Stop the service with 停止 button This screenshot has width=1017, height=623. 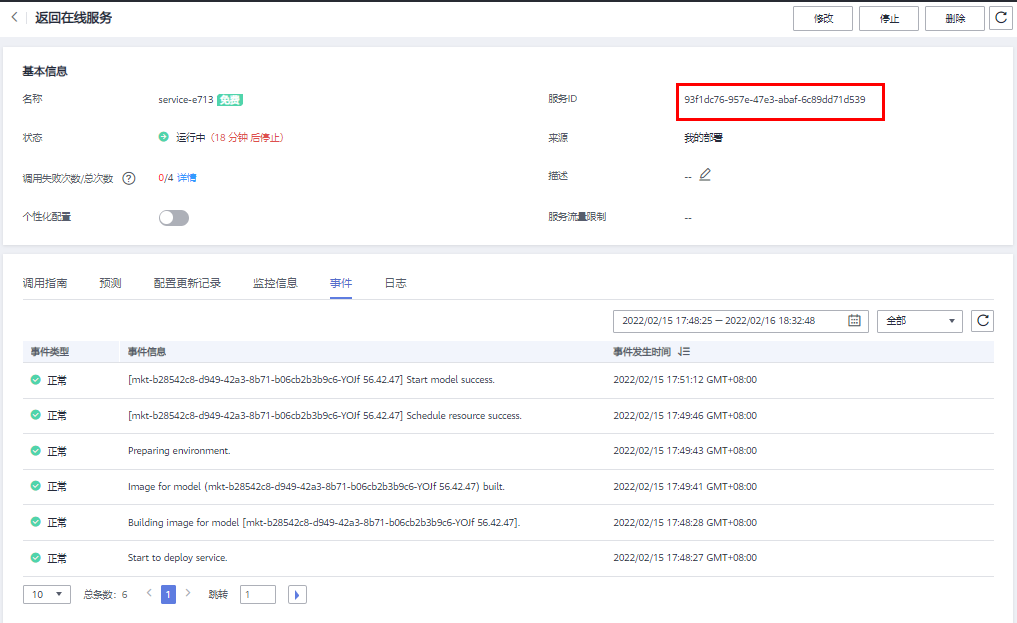pos(888,18)
